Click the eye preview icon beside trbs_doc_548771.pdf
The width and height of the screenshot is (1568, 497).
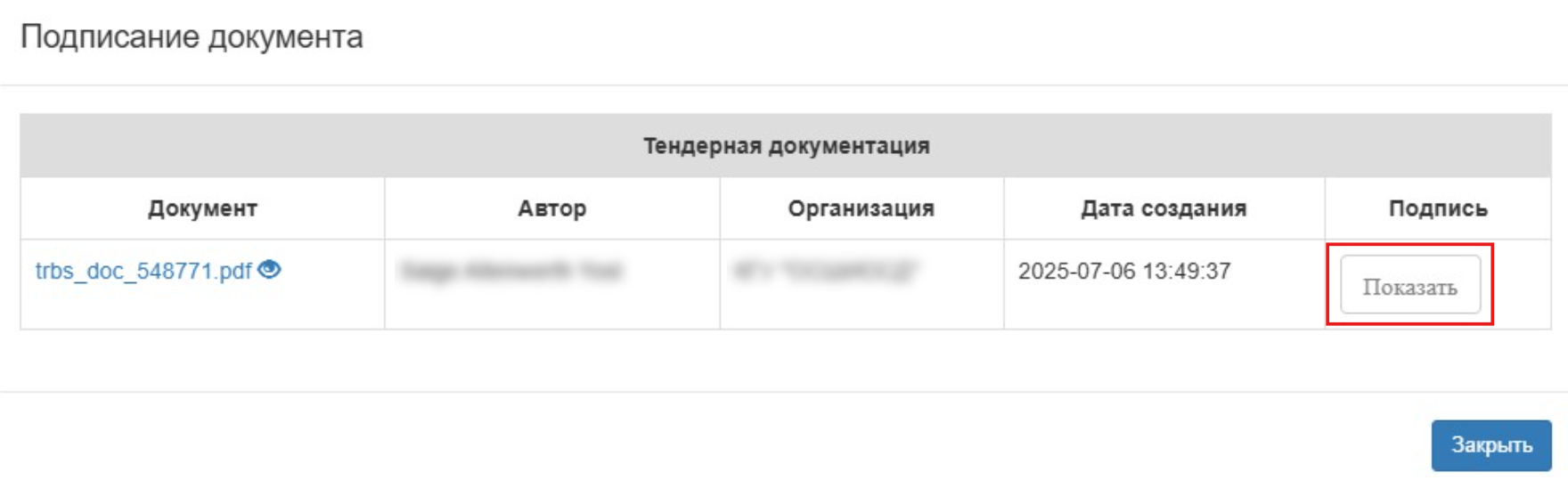(269, 269)
